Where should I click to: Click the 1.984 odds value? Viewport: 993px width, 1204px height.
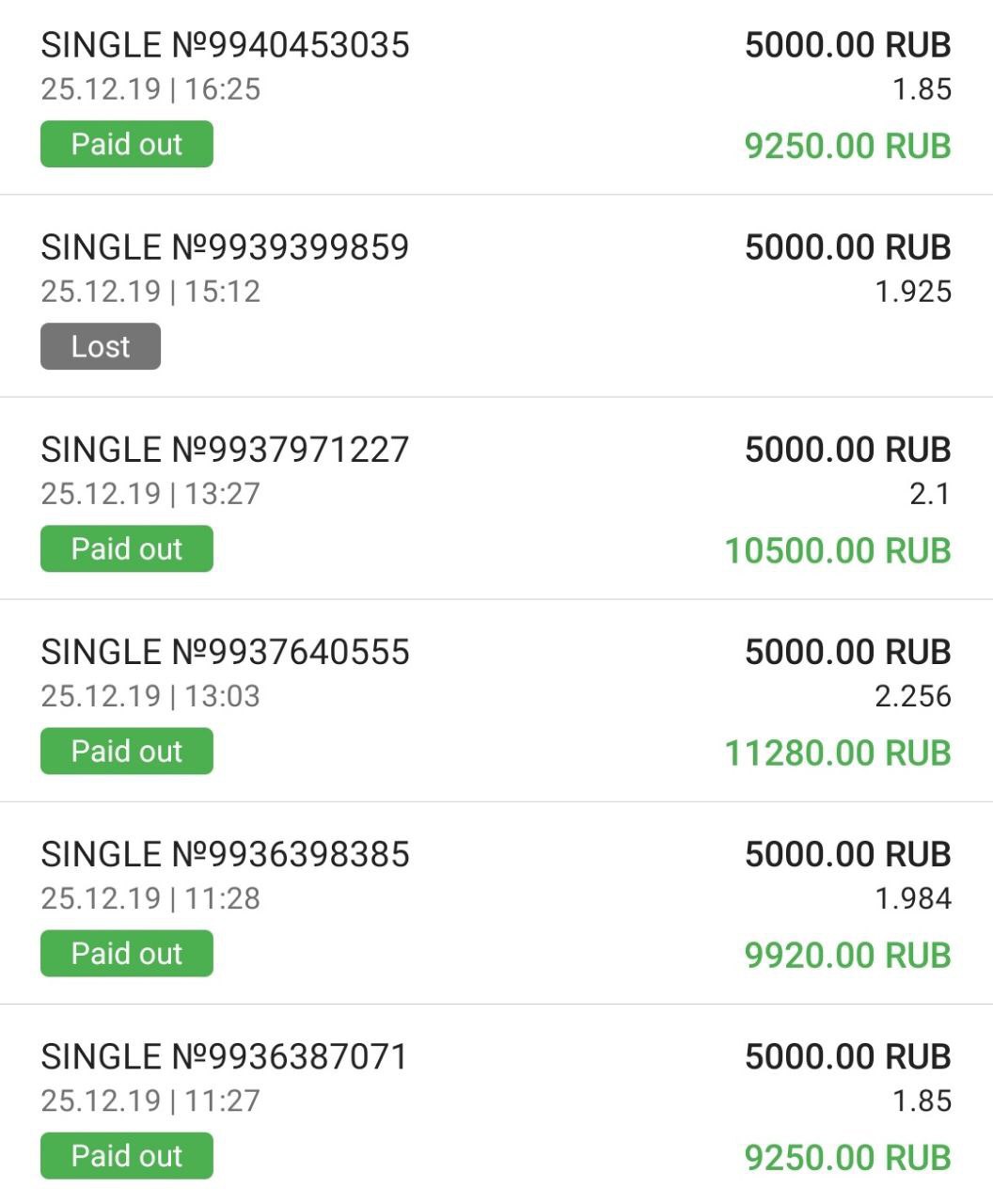point(913,898)
